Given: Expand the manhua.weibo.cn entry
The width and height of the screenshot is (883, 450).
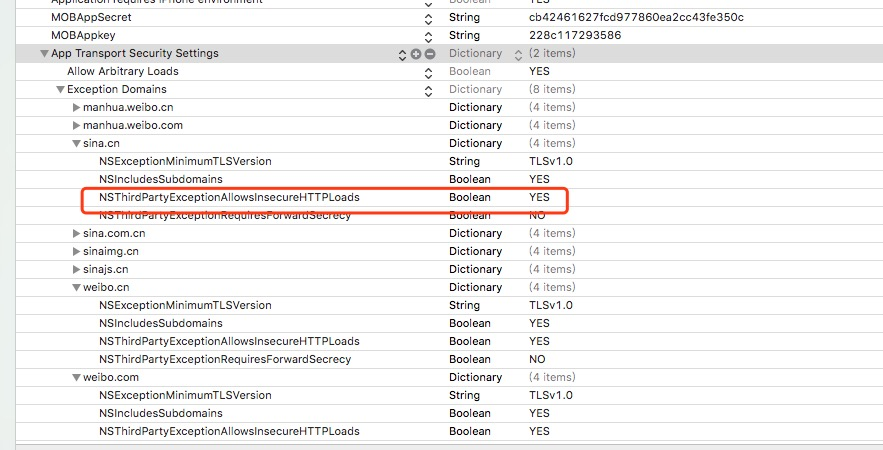Looking at the screenshot, I should tap(76, 108).
